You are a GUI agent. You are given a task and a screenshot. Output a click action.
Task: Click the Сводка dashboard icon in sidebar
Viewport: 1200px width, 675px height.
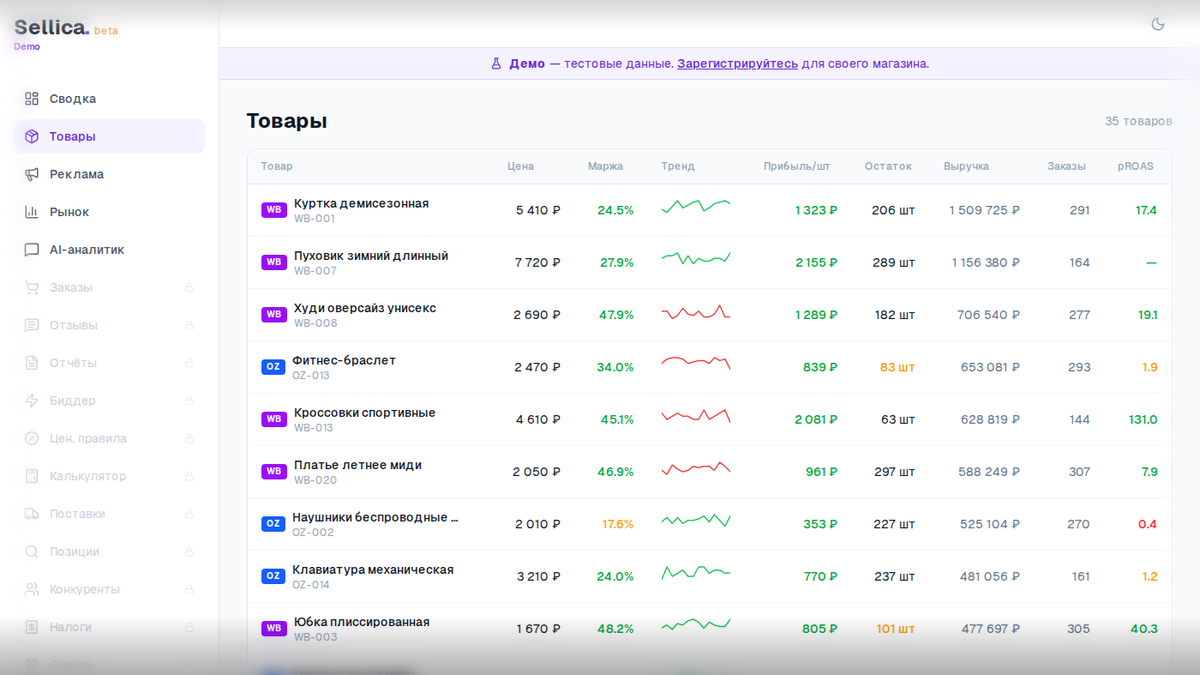[x=32, y=99]
